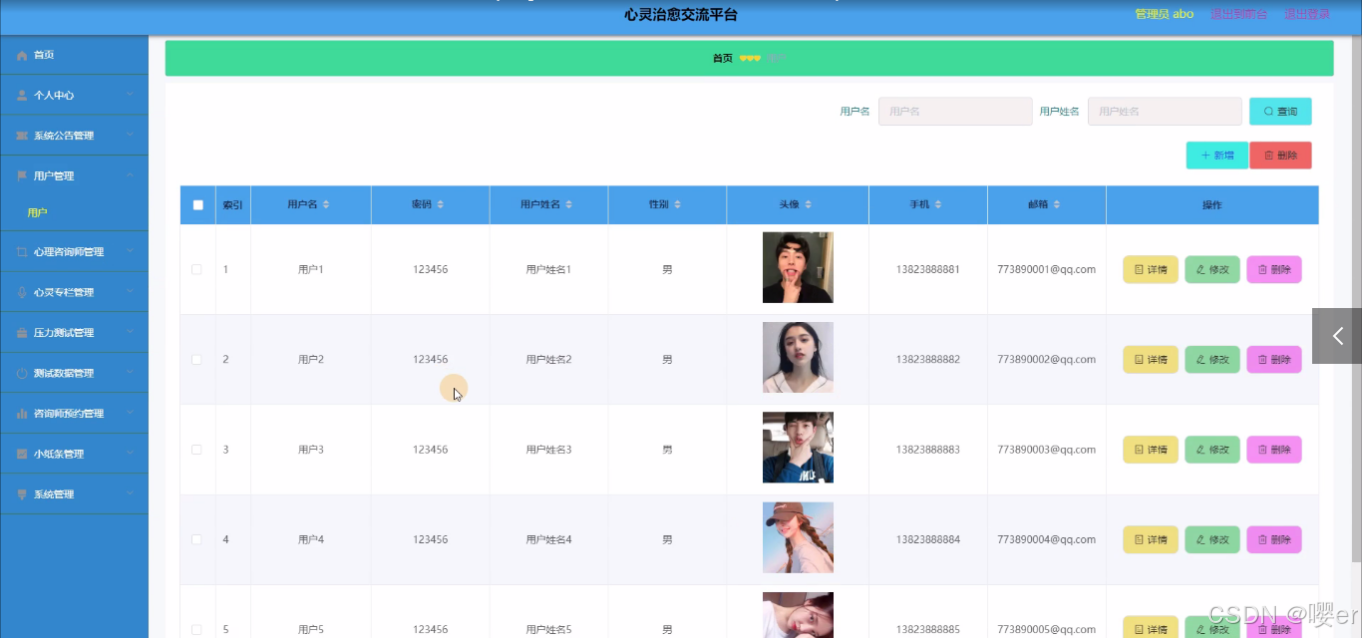Expand the 系统管理 chevron

point(130,494)
